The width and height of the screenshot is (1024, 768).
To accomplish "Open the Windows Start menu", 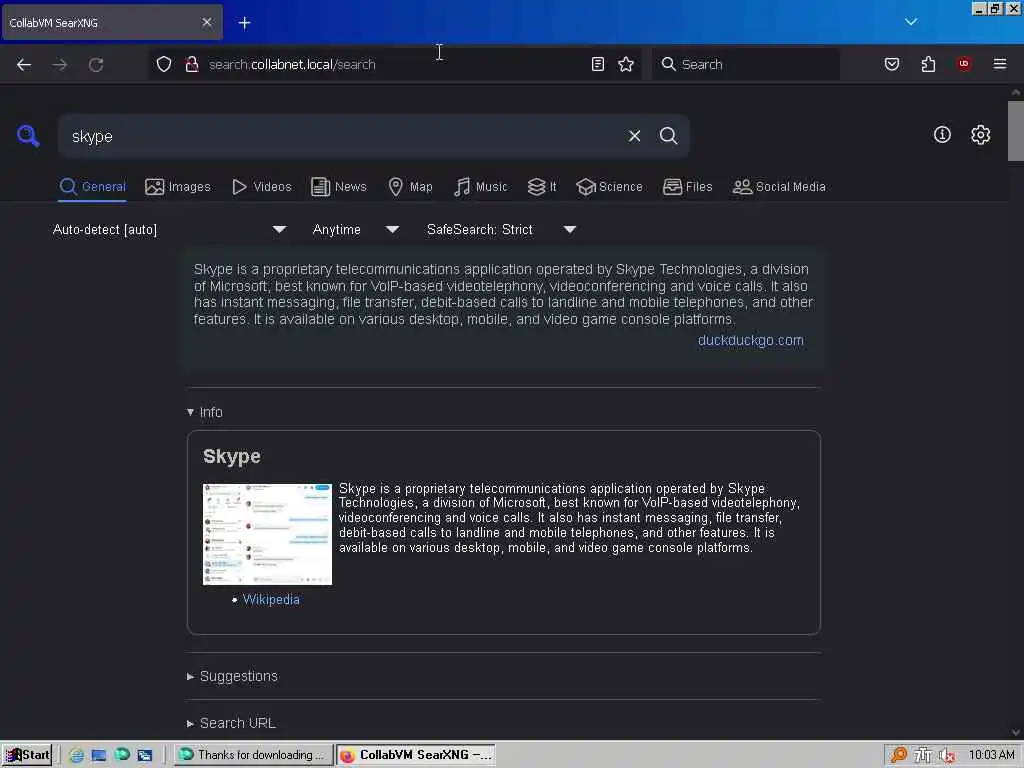I will 27,755.
